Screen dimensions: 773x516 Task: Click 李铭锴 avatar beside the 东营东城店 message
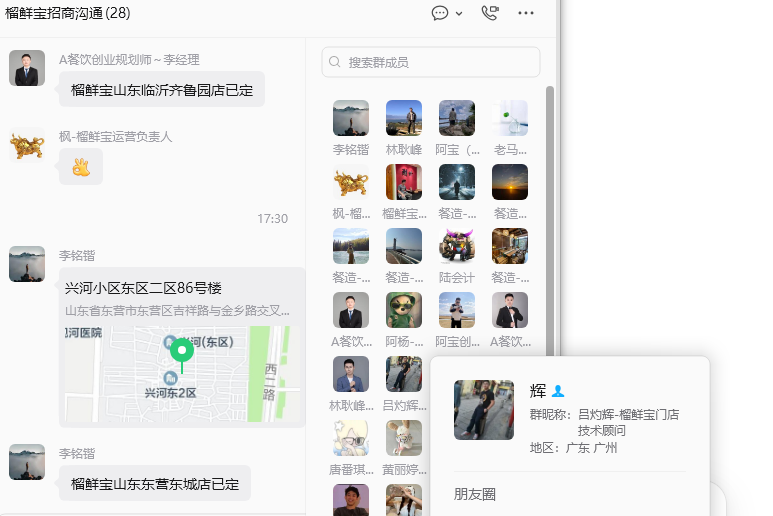pyautogui.click(x=27, y=462)
